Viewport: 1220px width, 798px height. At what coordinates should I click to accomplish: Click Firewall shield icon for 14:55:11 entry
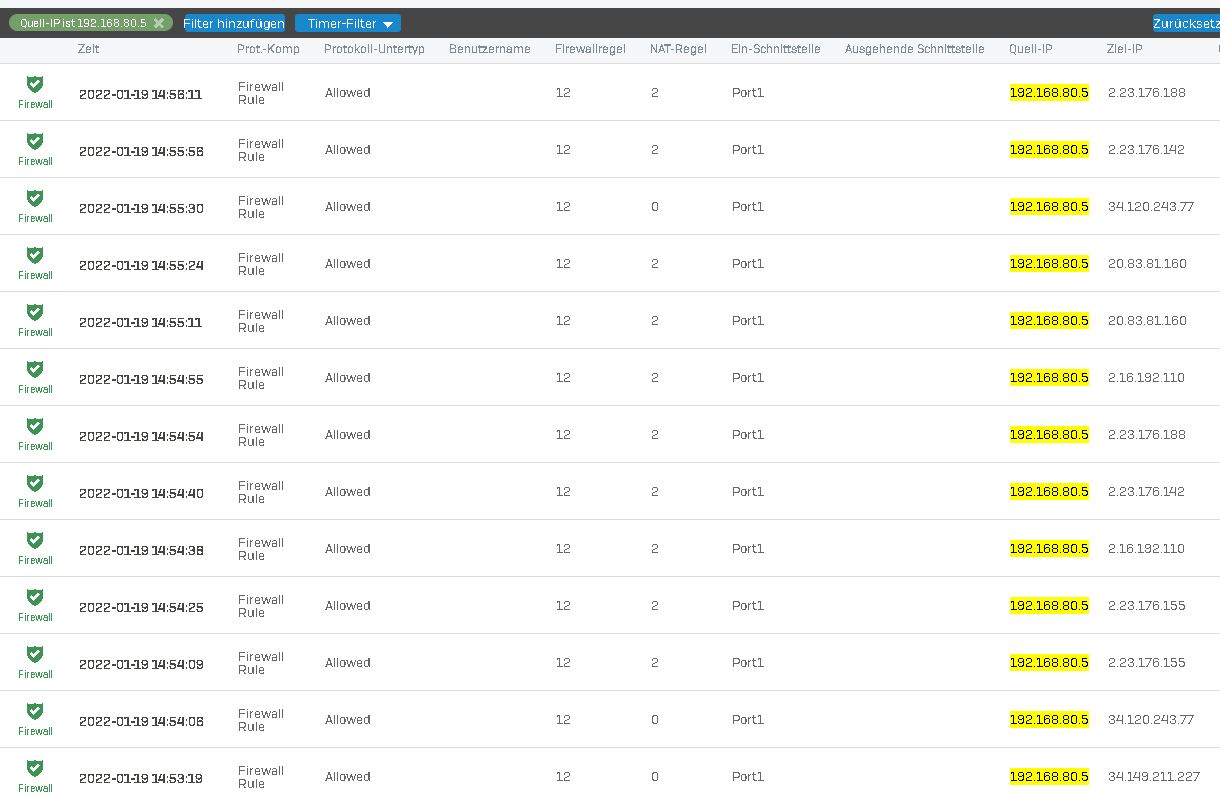point(35,312)
